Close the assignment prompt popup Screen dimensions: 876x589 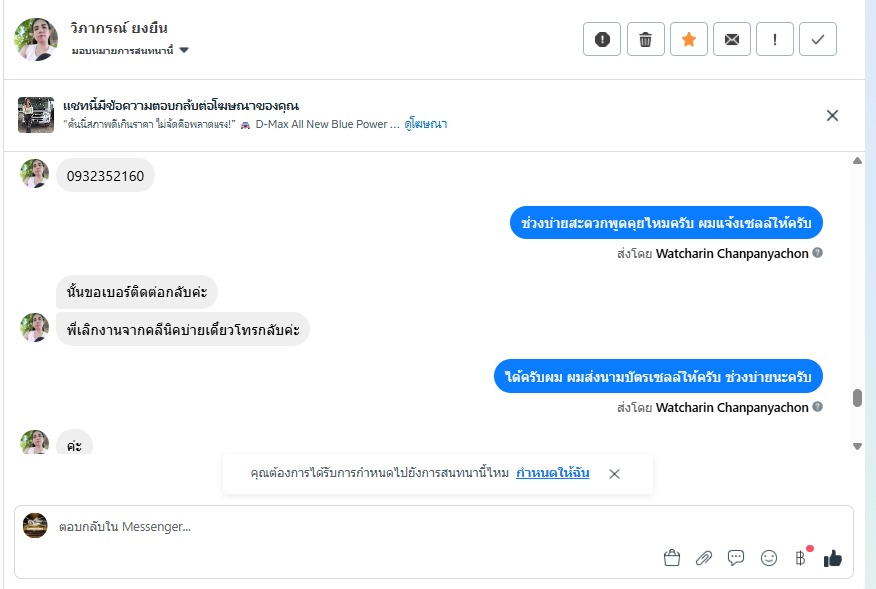[615, 474]
